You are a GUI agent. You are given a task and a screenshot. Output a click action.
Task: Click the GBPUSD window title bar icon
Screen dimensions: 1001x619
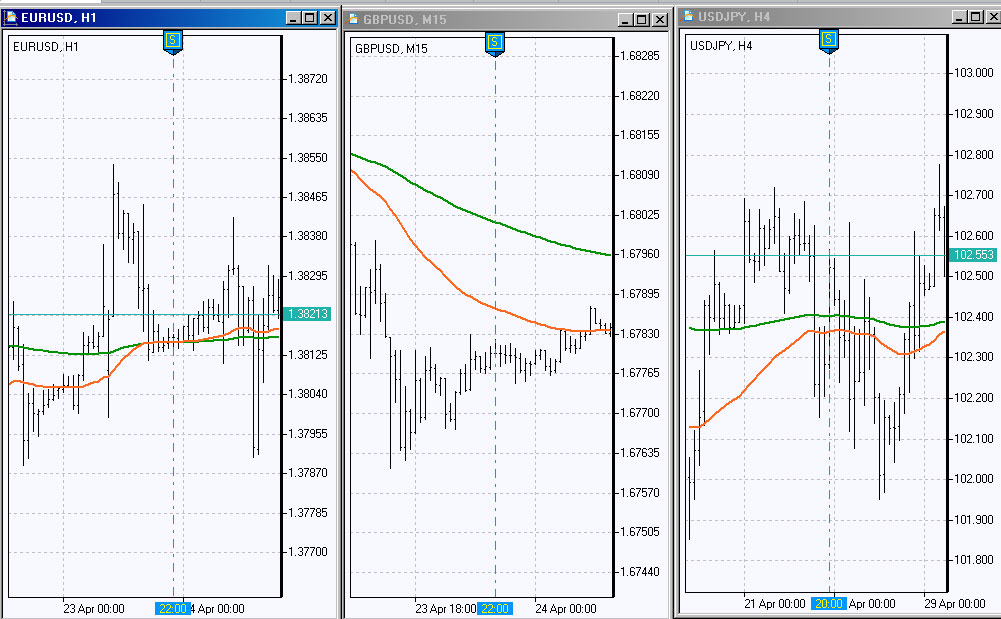(353, 19)
